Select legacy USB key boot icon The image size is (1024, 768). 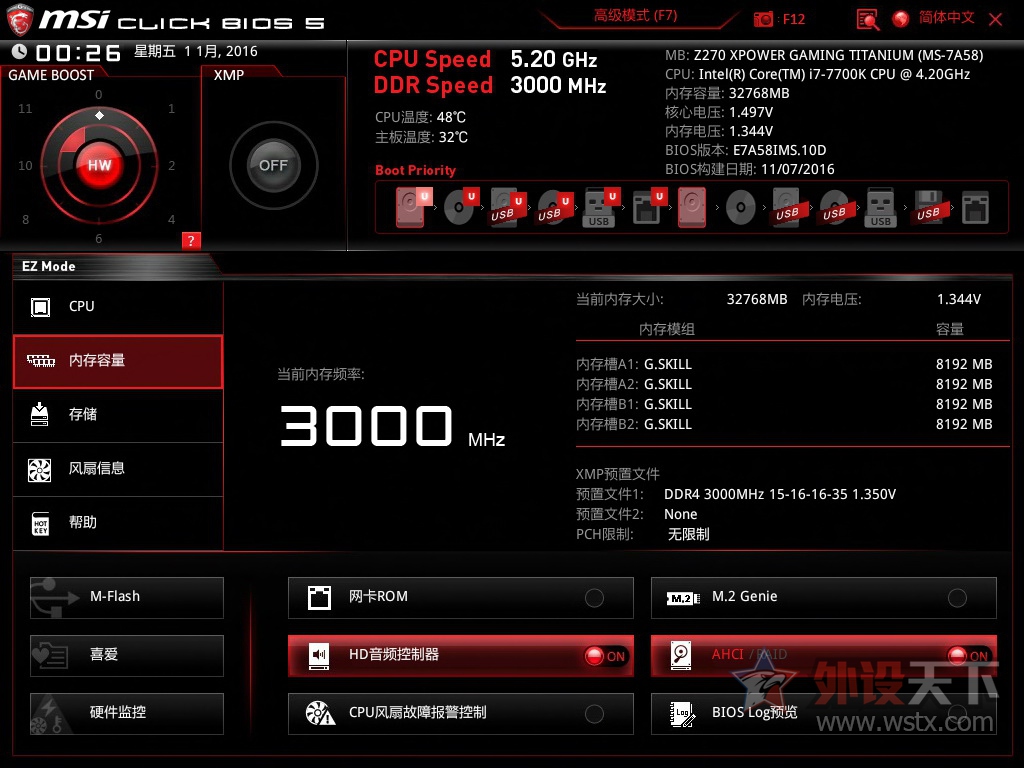pos(880,208)
